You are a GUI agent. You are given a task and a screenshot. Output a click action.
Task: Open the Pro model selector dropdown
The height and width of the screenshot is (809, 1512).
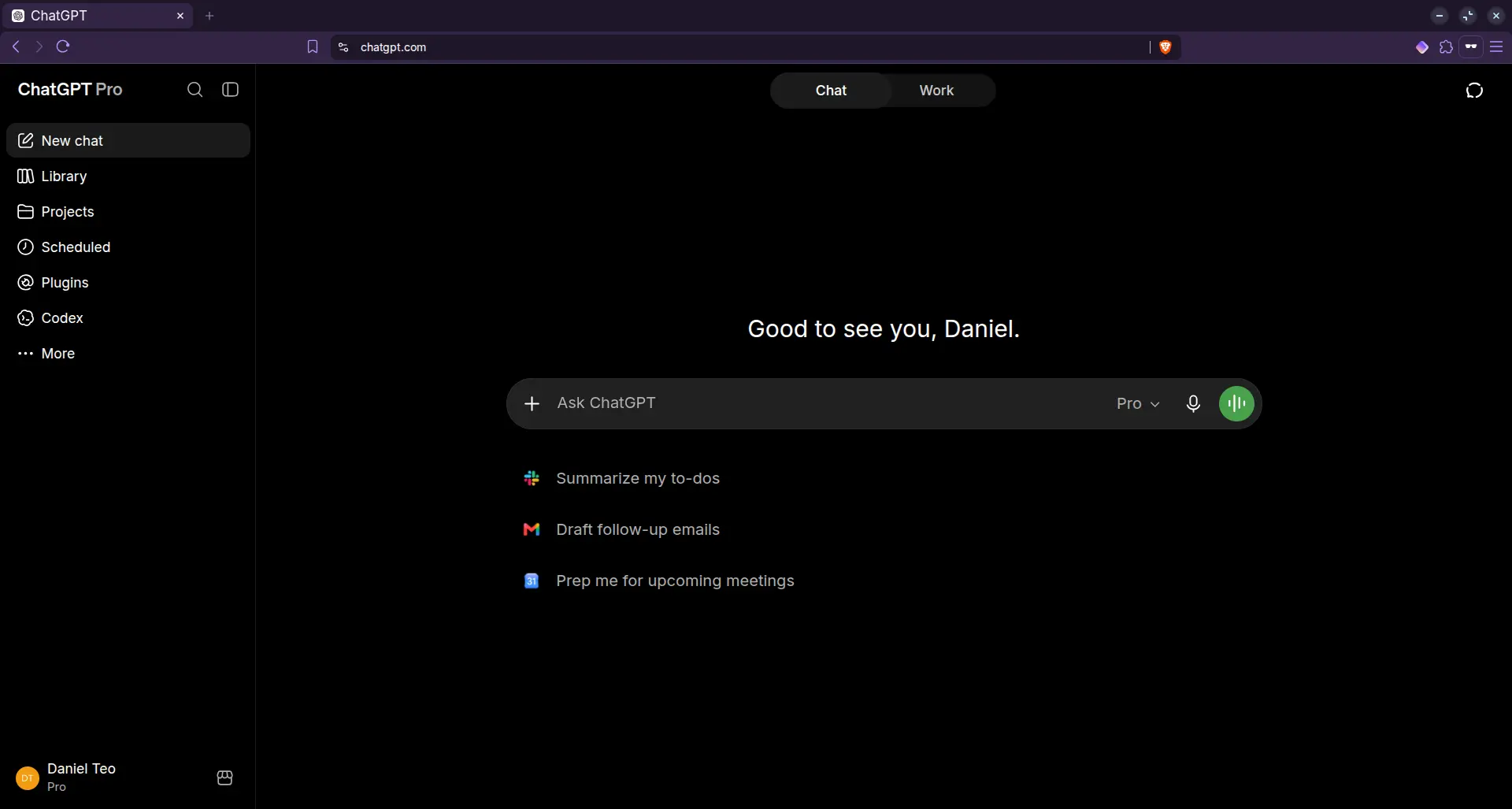tap(1138, 403)
